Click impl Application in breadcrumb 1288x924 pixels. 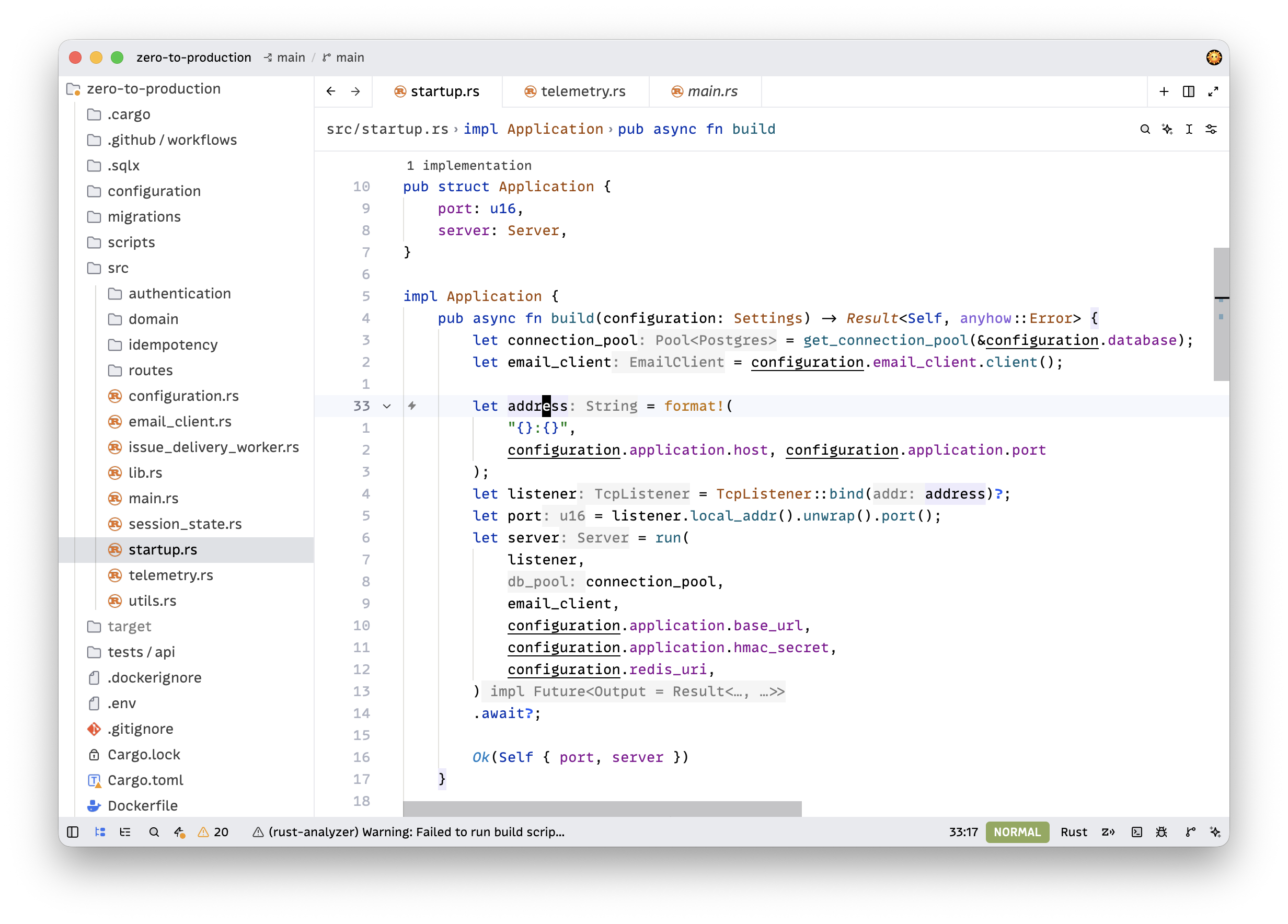pos(533,130)
